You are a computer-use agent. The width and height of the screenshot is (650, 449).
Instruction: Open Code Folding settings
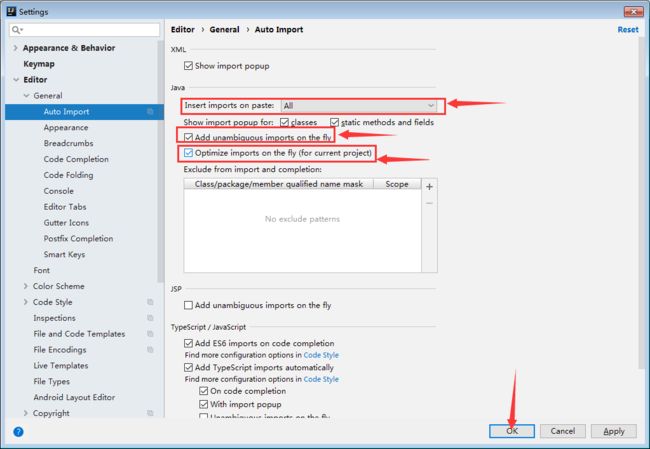(x=68, y=175)
